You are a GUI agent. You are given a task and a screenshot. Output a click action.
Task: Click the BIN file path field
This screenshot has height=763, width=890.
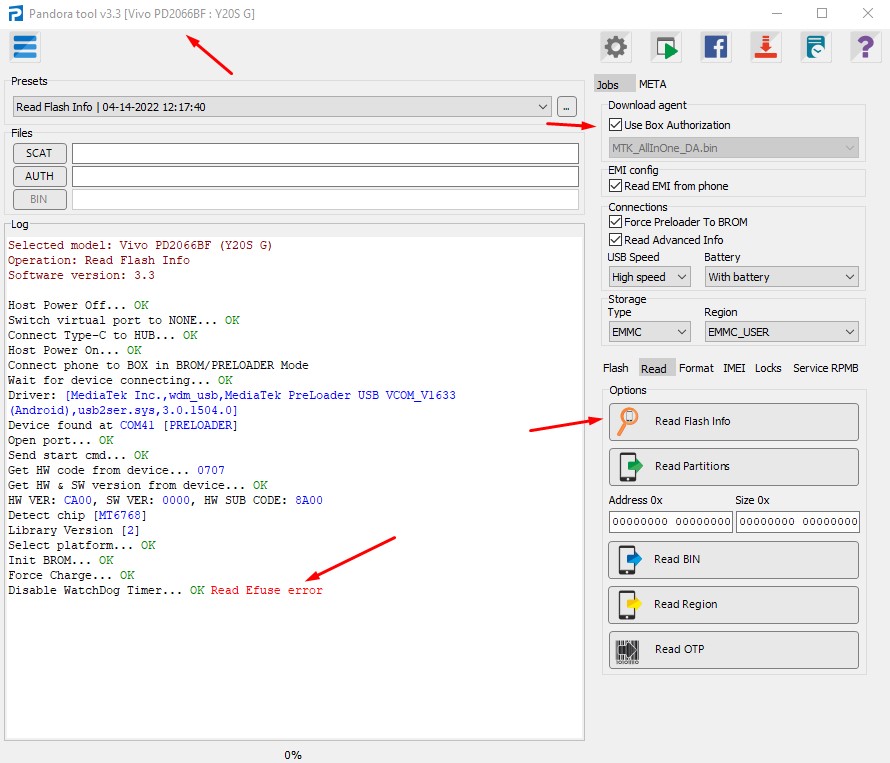coord(325,199)
